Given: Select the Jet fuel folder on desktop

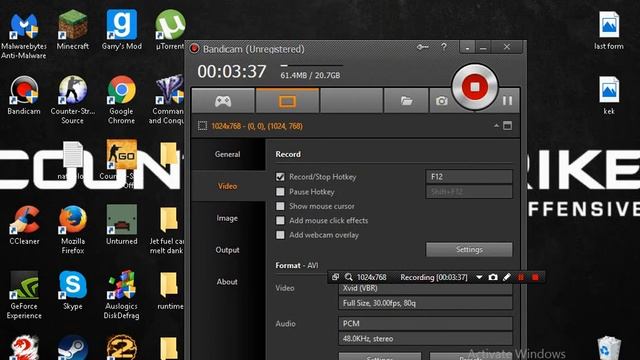Looking at the screenshot, I should tap(167, 230).
